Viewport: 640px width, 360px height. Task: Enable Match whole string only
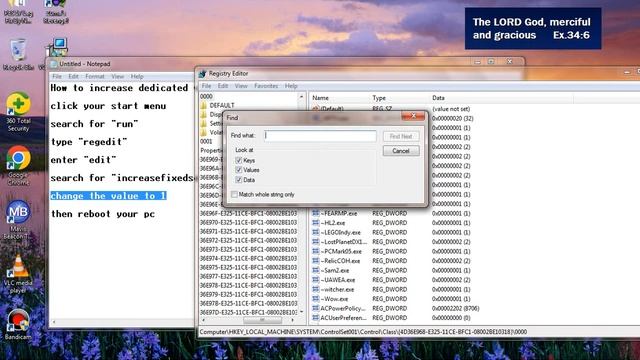pos(234,194)
